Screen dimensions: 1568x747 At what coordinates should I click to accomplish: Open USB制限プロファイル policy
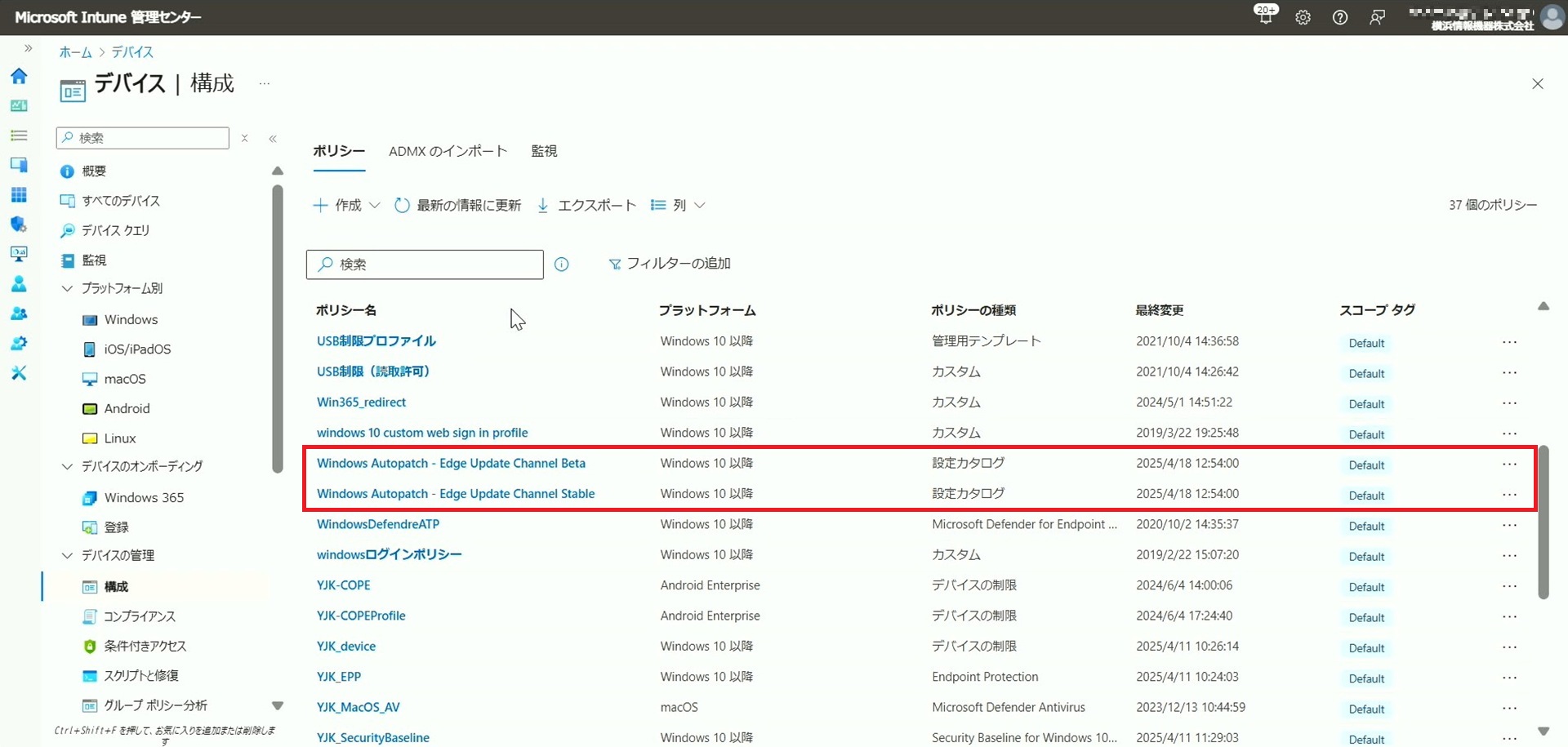tap(376, 341)
